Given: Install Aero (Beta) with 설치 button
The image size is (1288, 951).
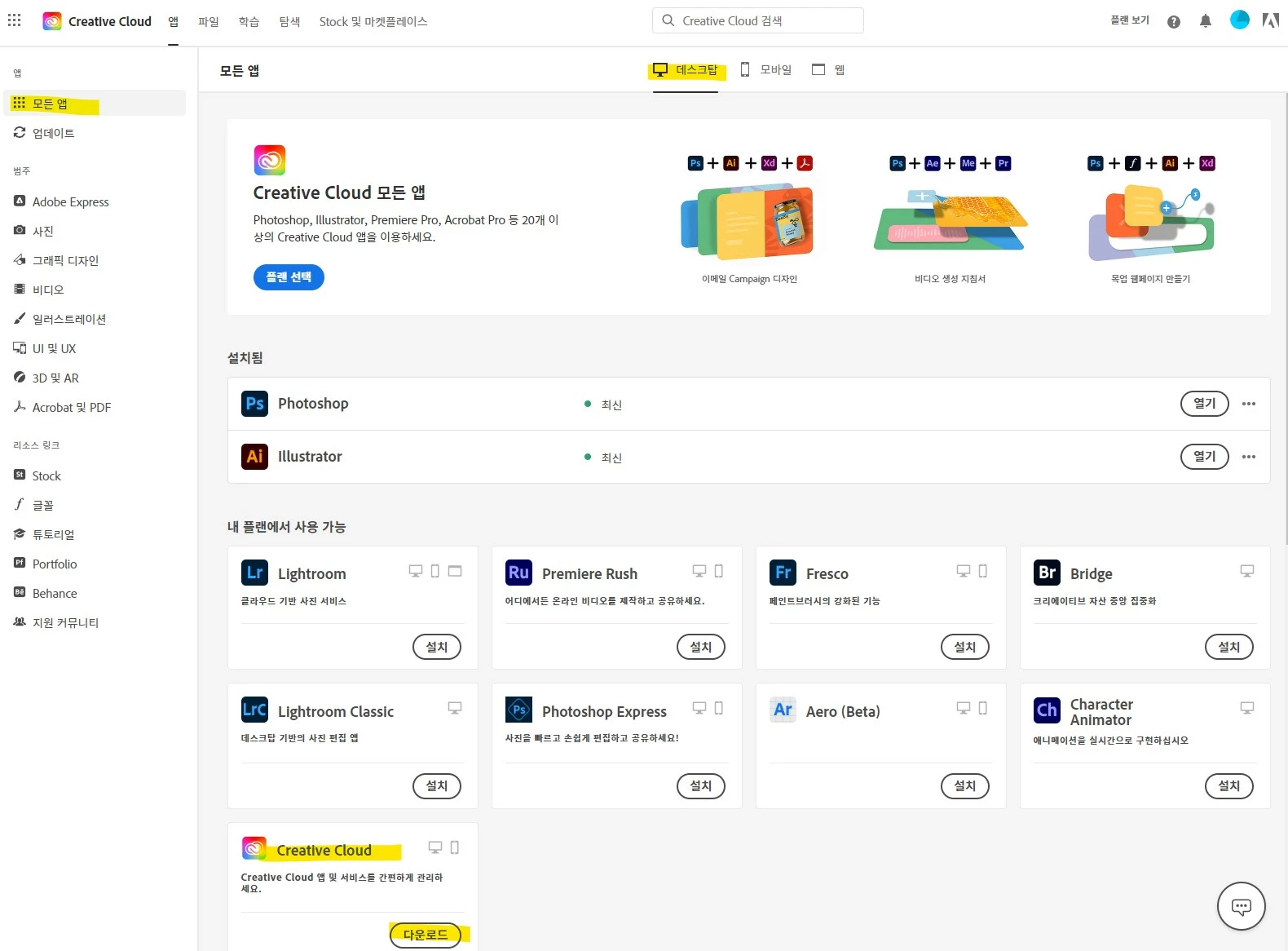Looking at the screenshot, I should point(965,785).
